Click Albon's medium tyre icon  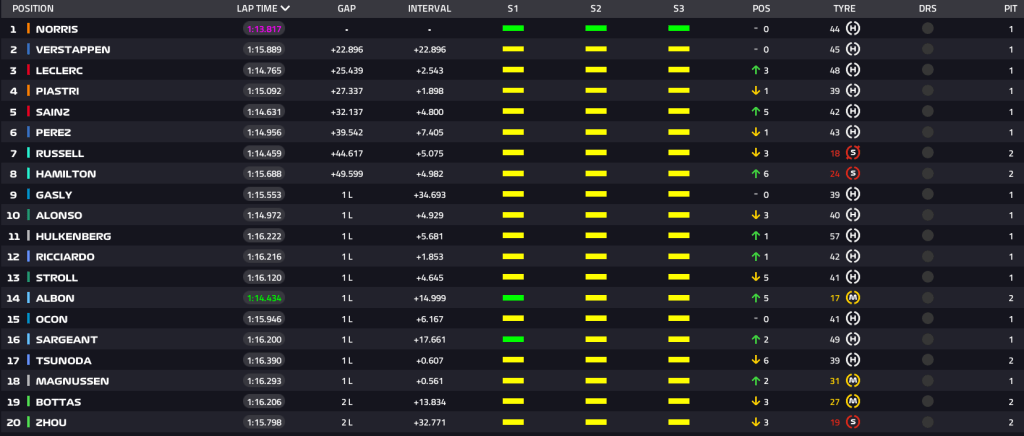tap(853, 298)
